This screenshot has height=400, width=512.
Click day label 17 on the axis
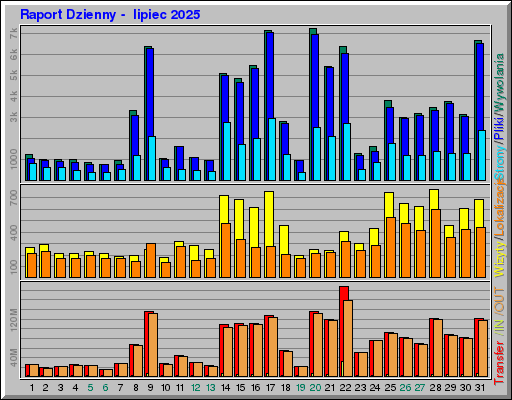270,388
